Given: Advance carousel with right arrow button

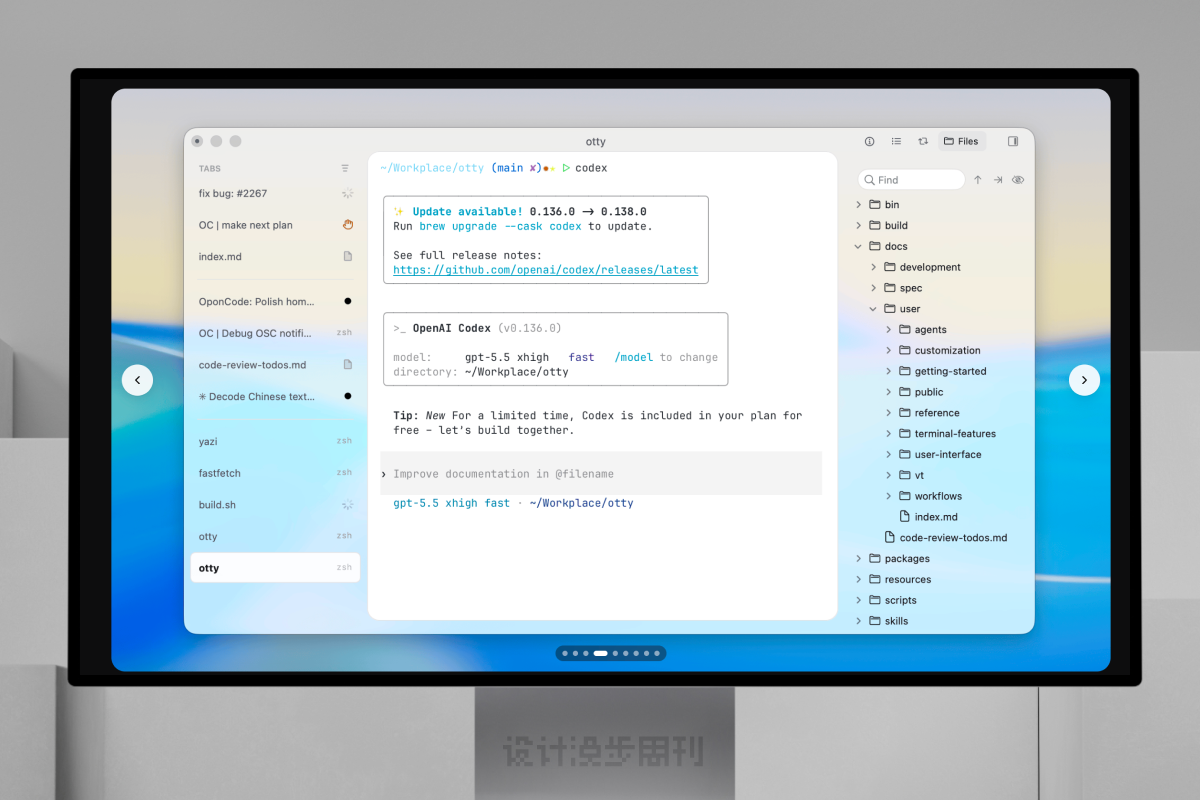Looking at the screenshot, I should point(1084,380).
